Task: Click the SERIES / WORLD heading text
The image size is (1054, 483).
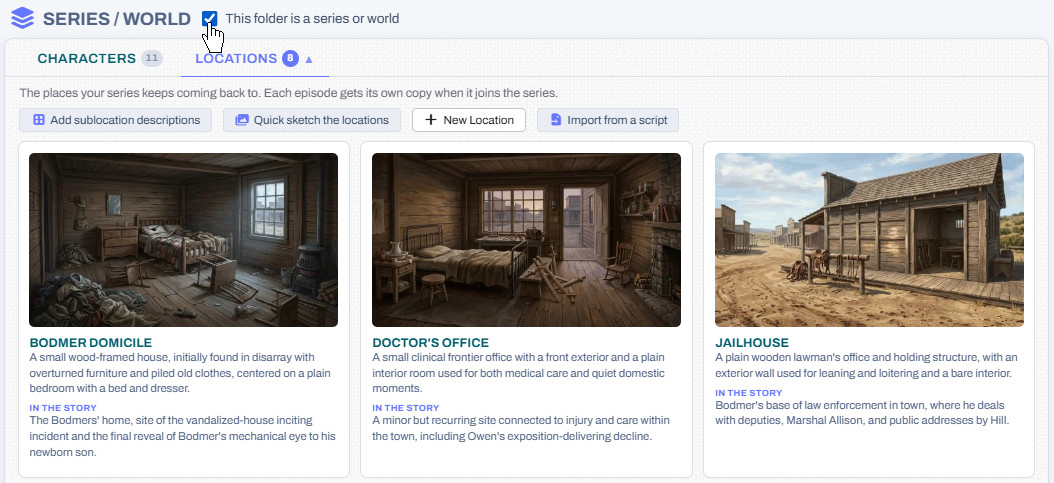Action: click(x=117, y=19)
